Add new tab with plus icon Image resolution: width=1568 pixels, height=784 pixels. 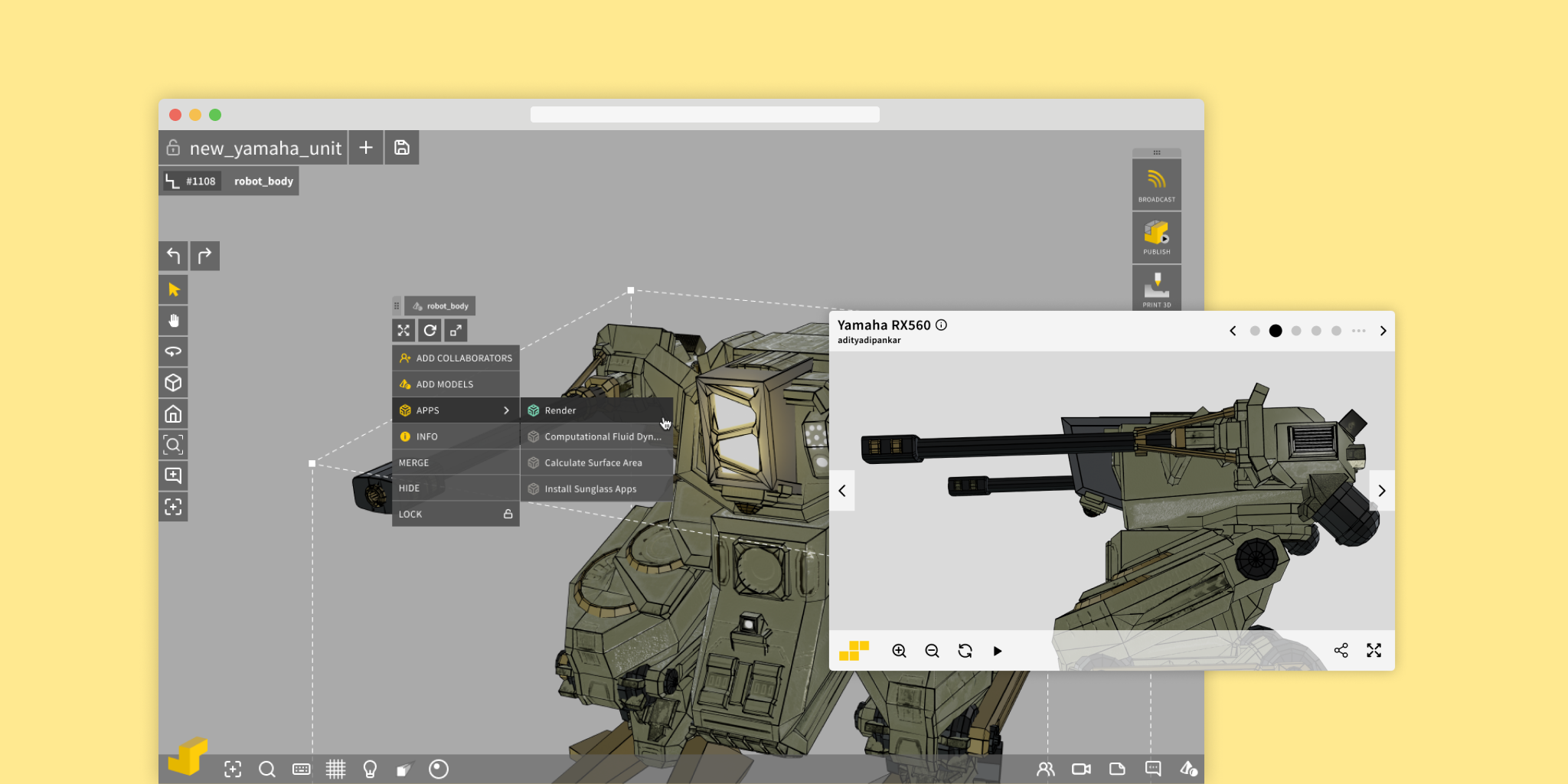(x=366, y=147)
